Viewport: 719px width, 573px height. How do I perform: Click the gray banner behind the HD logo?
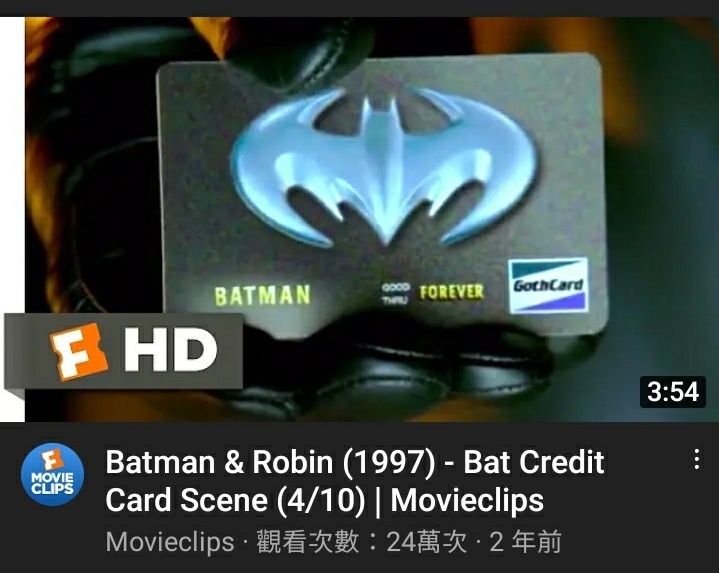click(124, 351)
